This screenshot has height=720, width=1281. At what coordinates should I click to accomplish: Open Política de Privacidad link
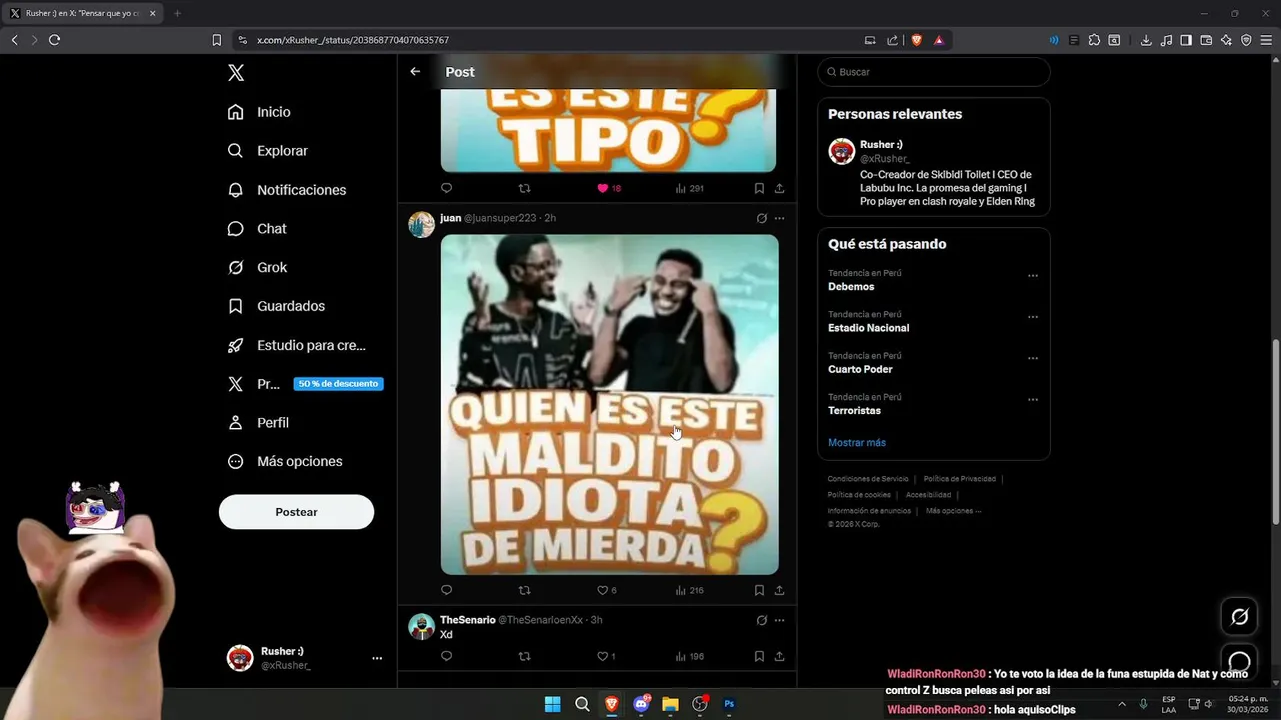[960, 479]
